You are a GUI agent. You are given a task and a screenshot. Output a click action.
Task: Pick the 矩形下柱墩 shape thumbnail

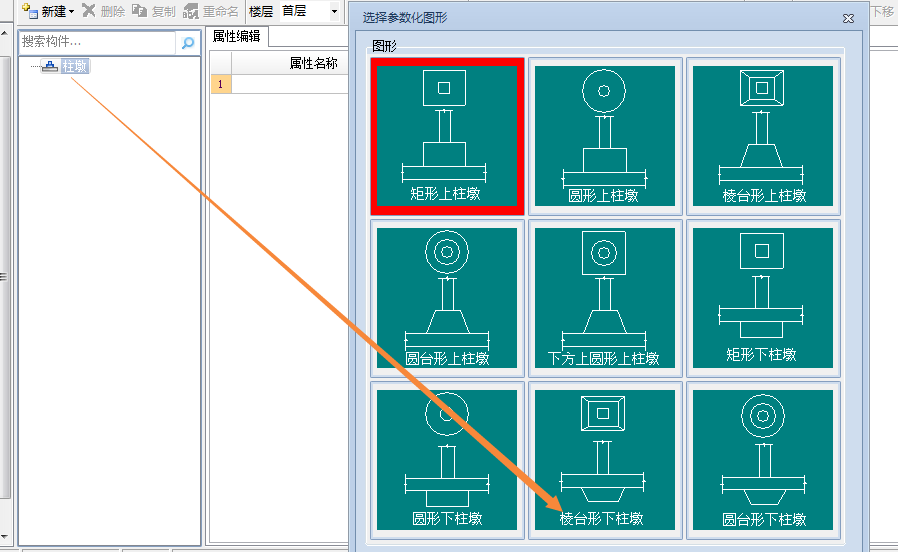pyautogui.click(x=763, y=298)
